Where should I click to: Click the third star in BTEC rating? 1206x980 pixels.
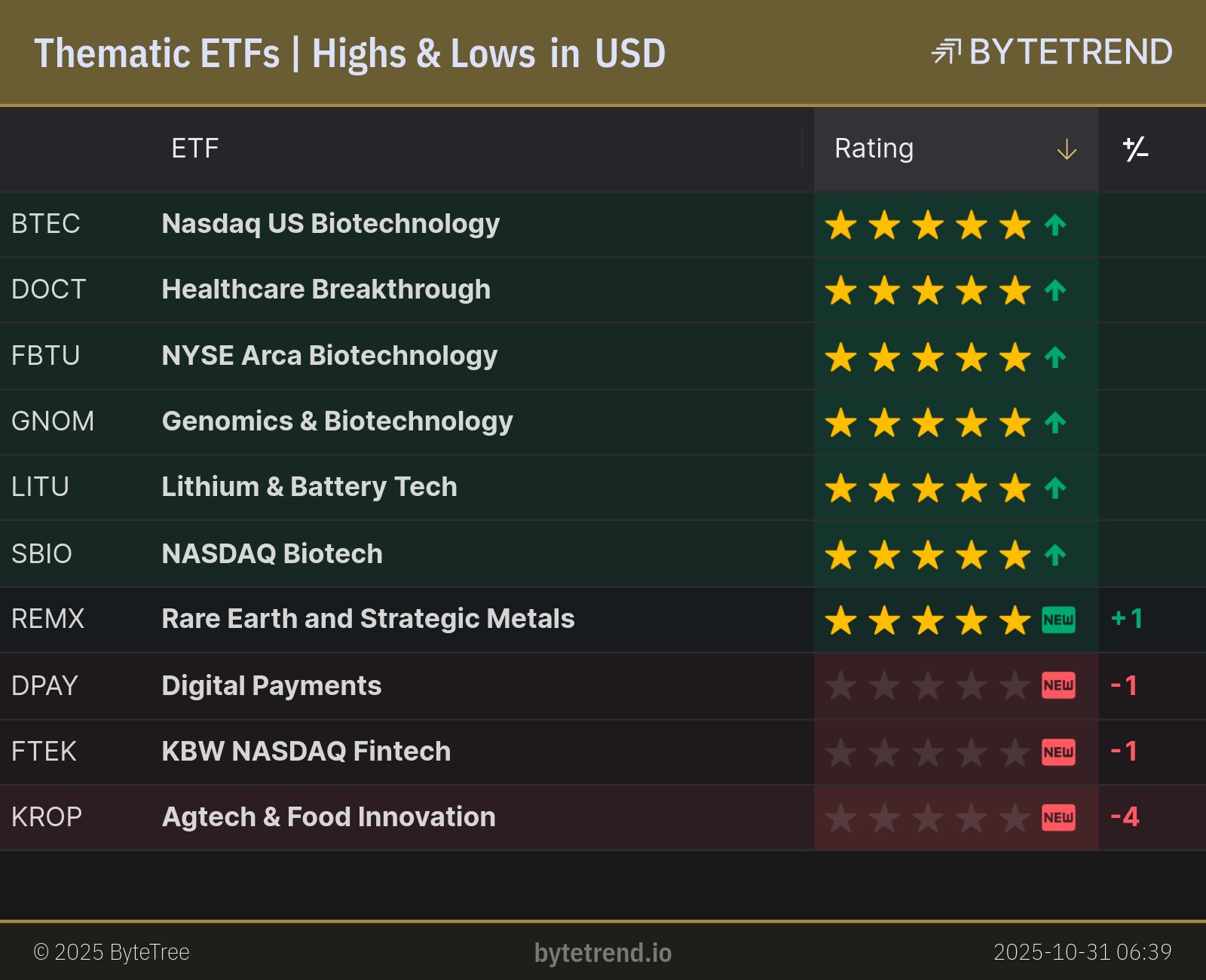point(928,225)
